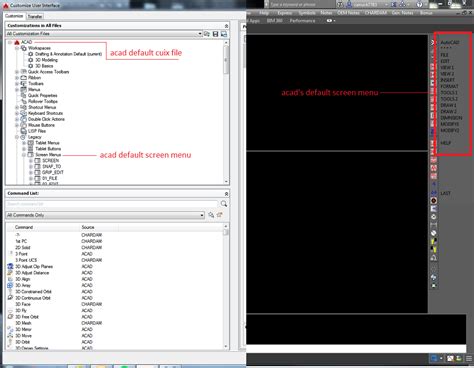This screenshot has height=368, width=474.
Task: Click the 3D Array command icon
Action: tap(10, 285)
